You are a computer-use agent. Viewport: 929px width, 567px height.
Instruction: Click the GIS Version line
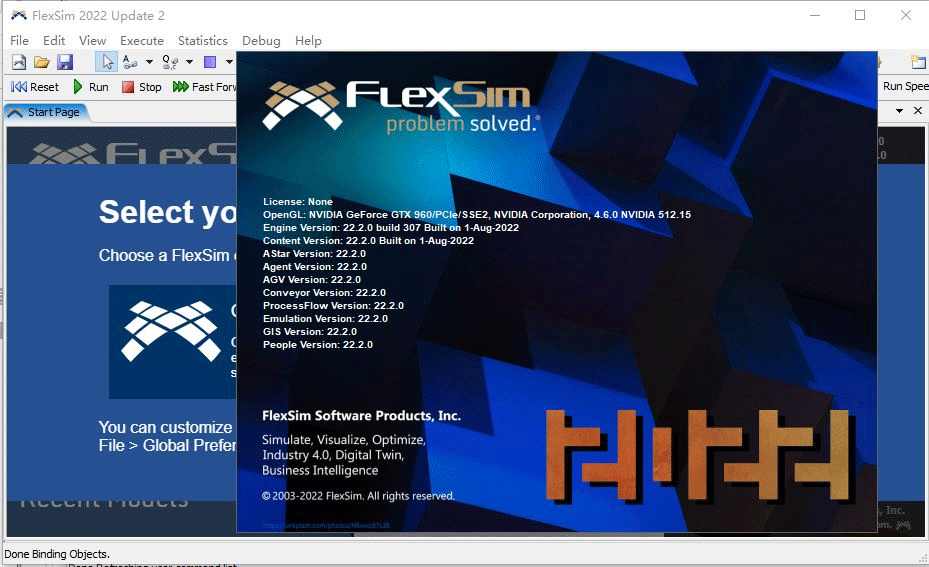coord(310,332)
